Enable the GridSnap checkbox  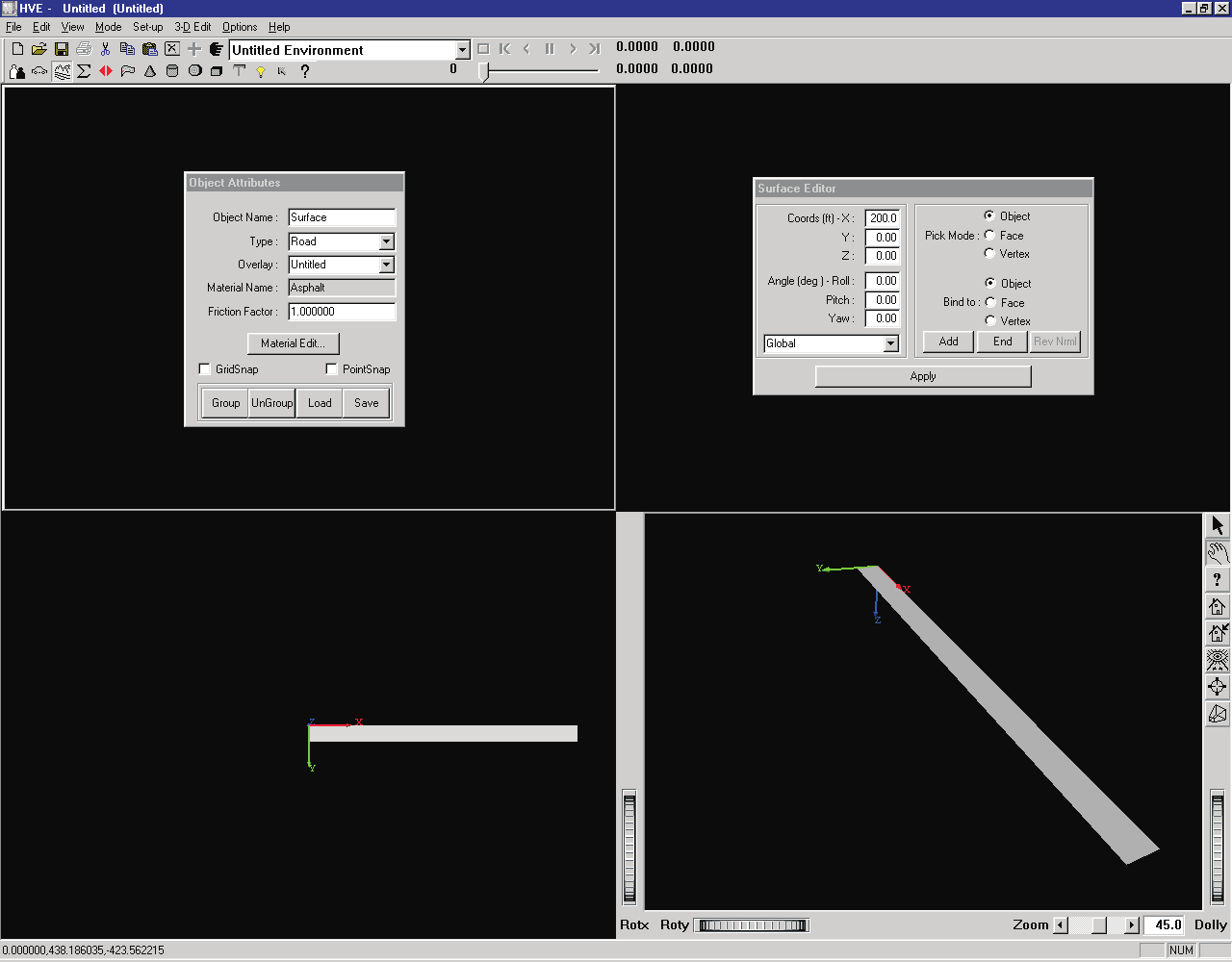[x=204, y=369]
